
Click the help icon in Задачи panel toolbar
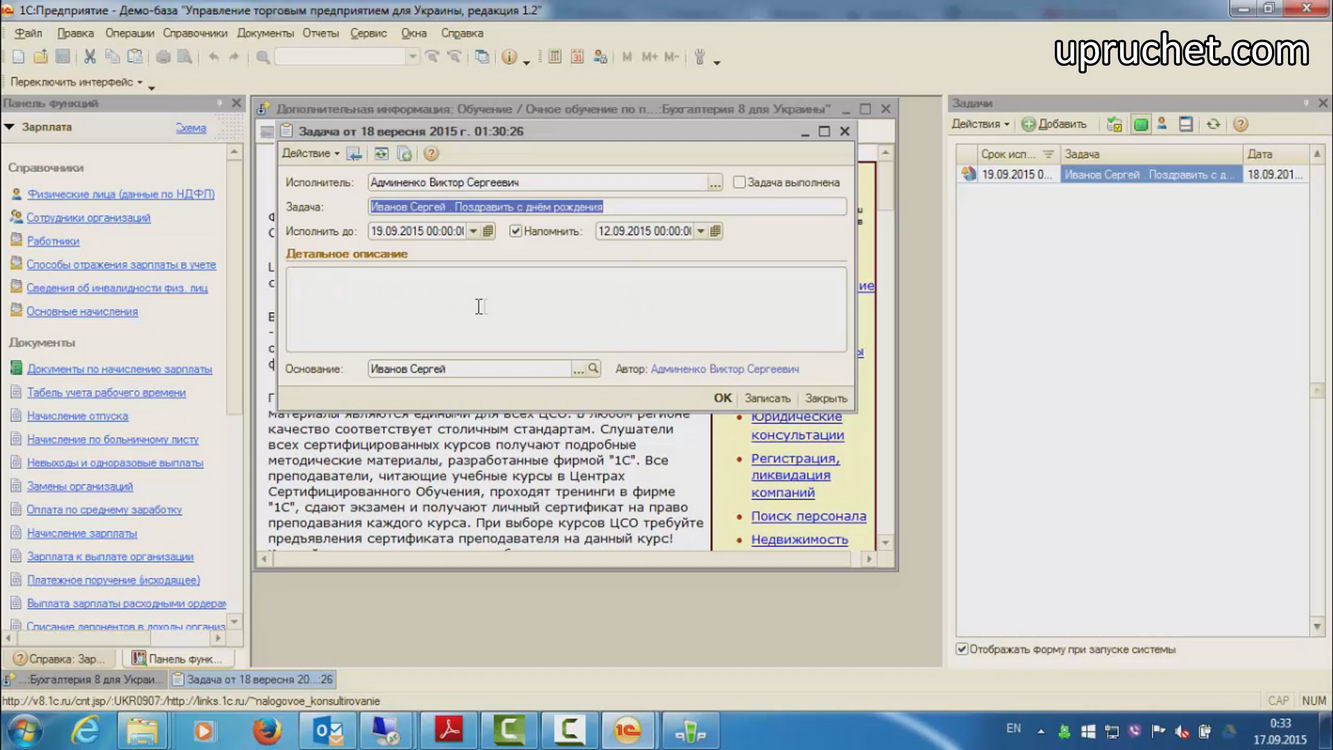tap(1240, 124)
